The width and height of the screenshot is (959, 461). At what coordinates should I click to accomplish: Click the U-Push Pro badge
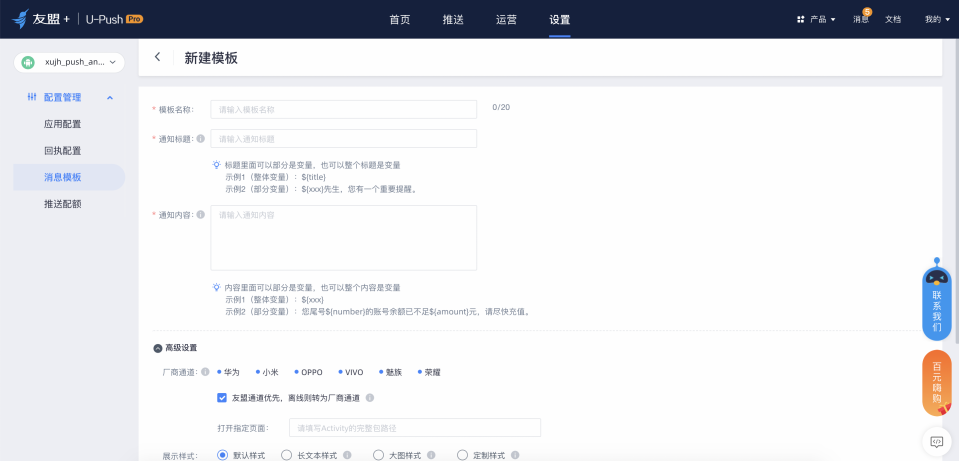134,19
